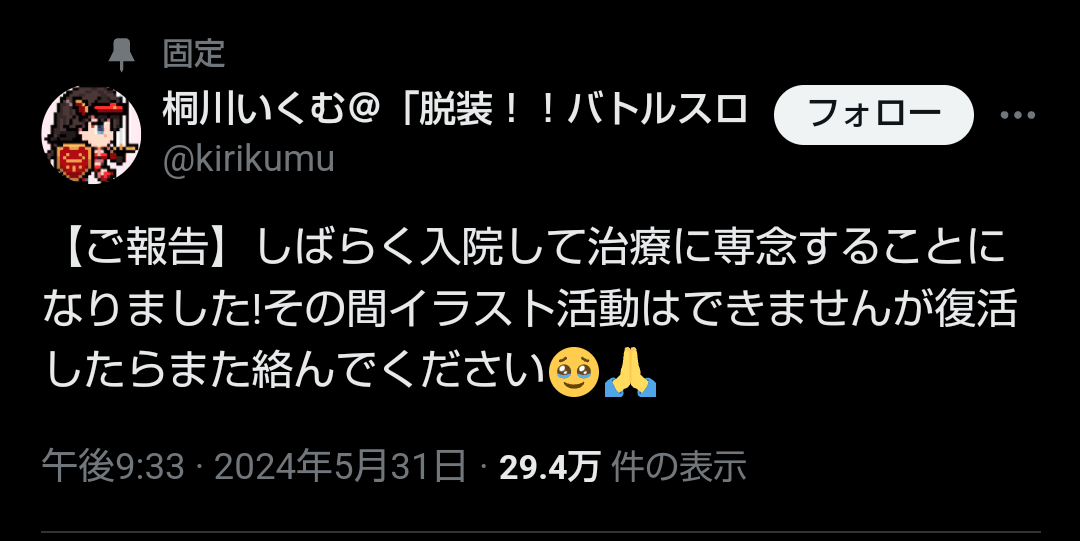Click the post line starting with なりました
Image resolution: width=1080 pixels, height=541 pixels.
[530, 309]
